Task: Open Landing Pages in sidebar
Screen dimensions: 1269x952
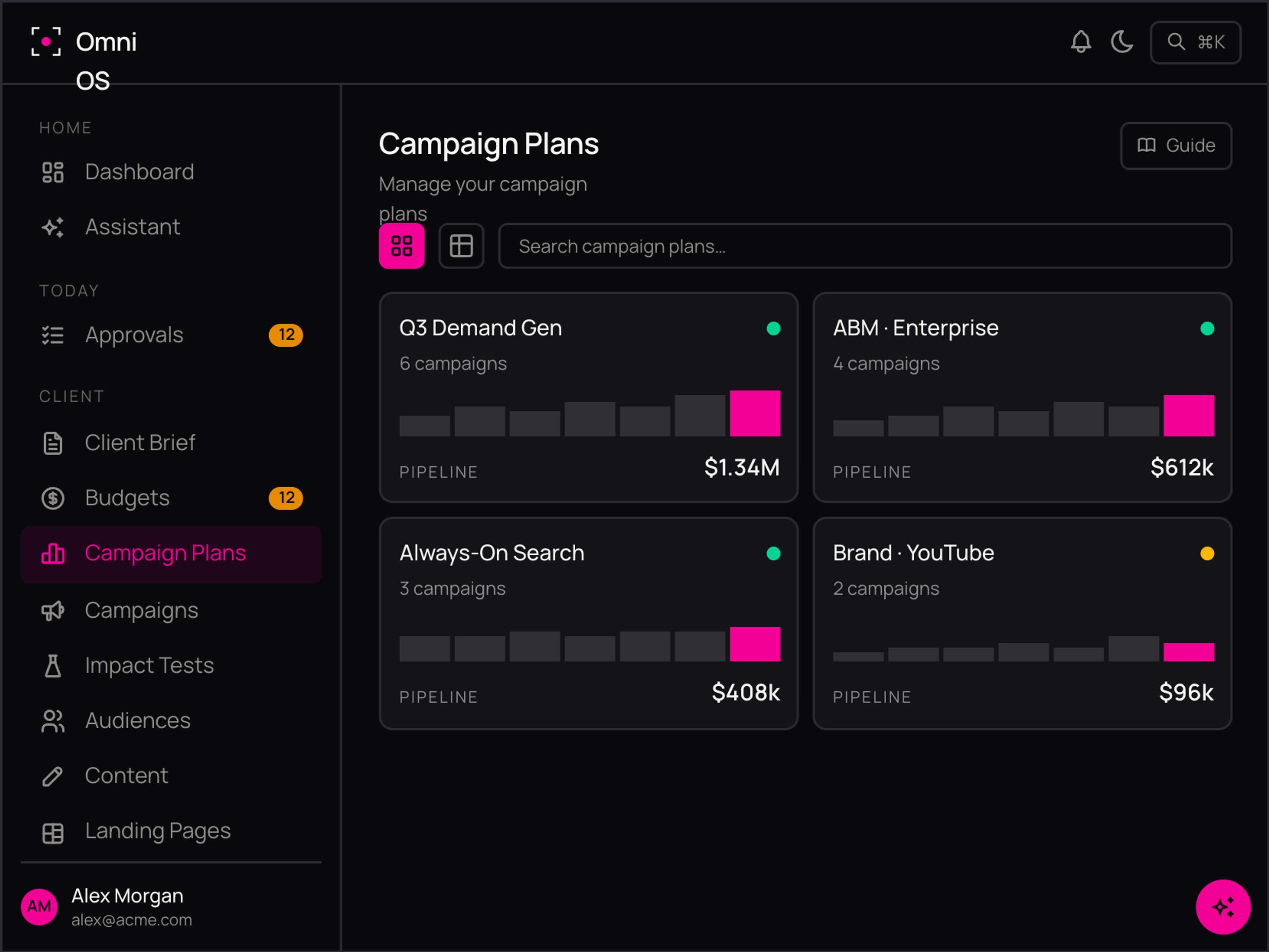Action: 171,831
